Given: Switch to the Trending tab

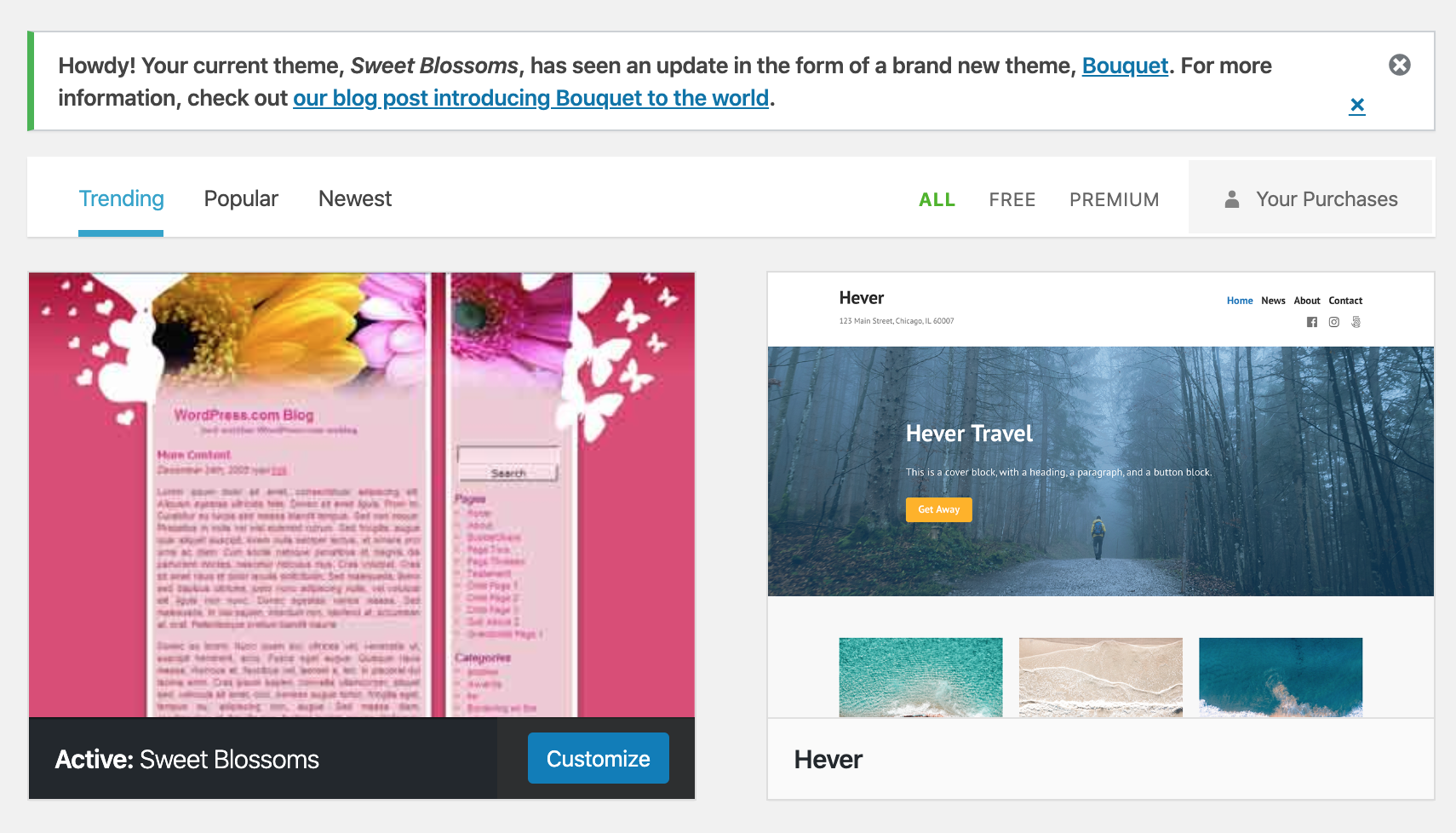Looking at the screenshot, I should tap(121, 198).
